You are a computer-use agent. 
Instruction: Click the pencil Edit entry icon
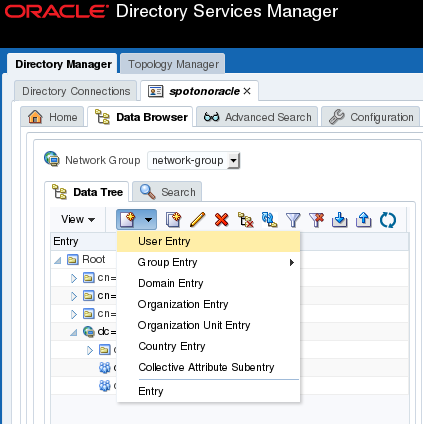[x=197, y=220]
